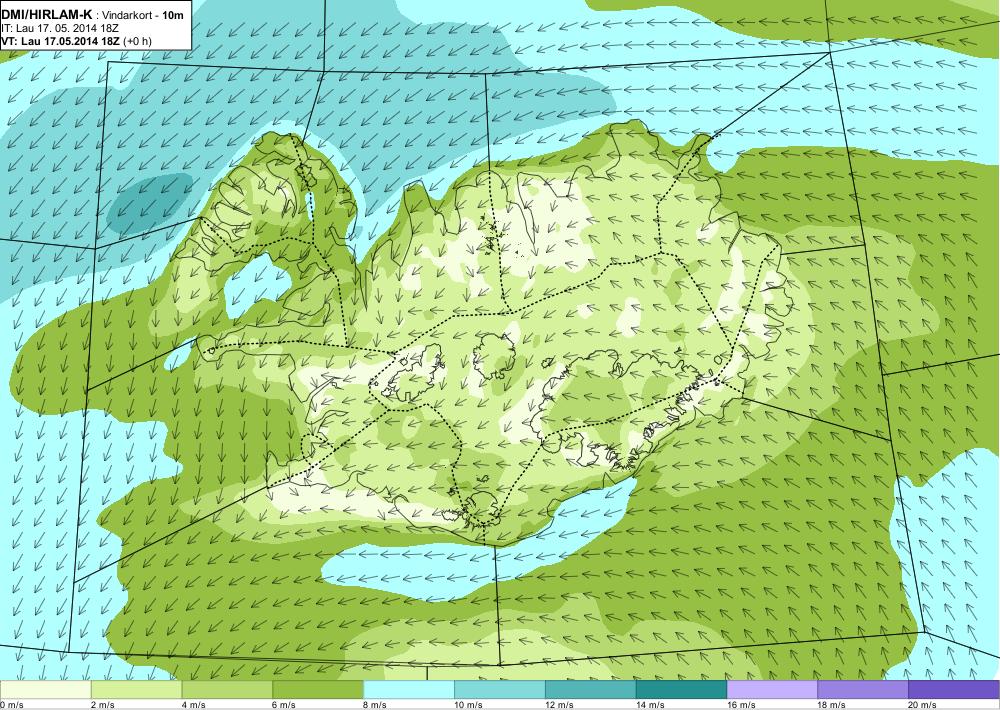Select the purple 18–20 m/s legend swatch

click(x=863, y=690)
